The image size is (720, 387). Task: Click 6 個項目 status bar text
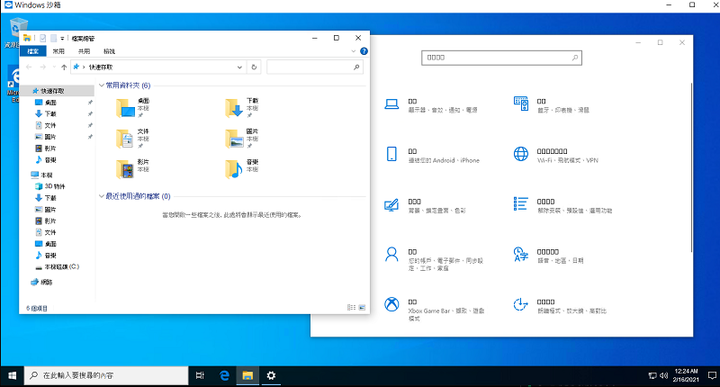[x=37, y=308]
